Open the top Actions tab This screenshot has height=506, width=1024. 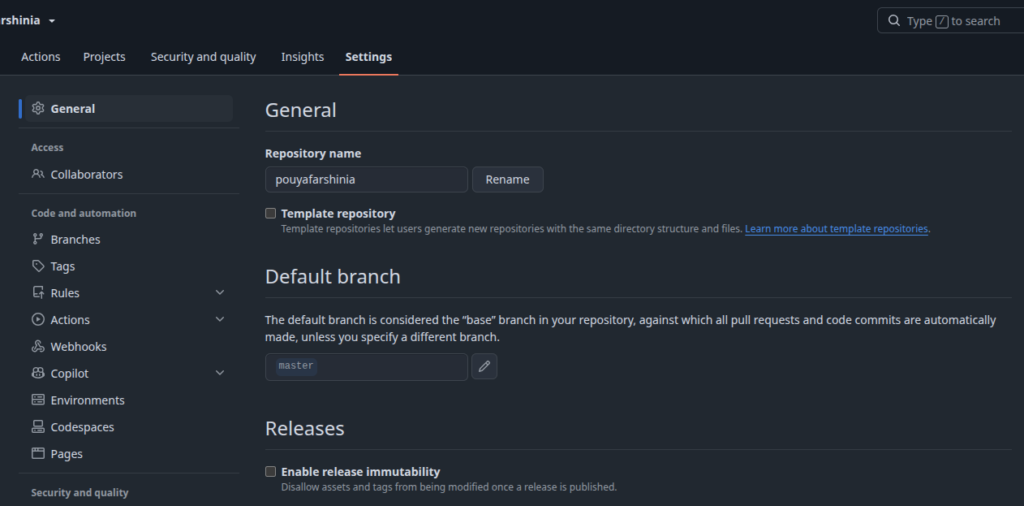(40, 57)
